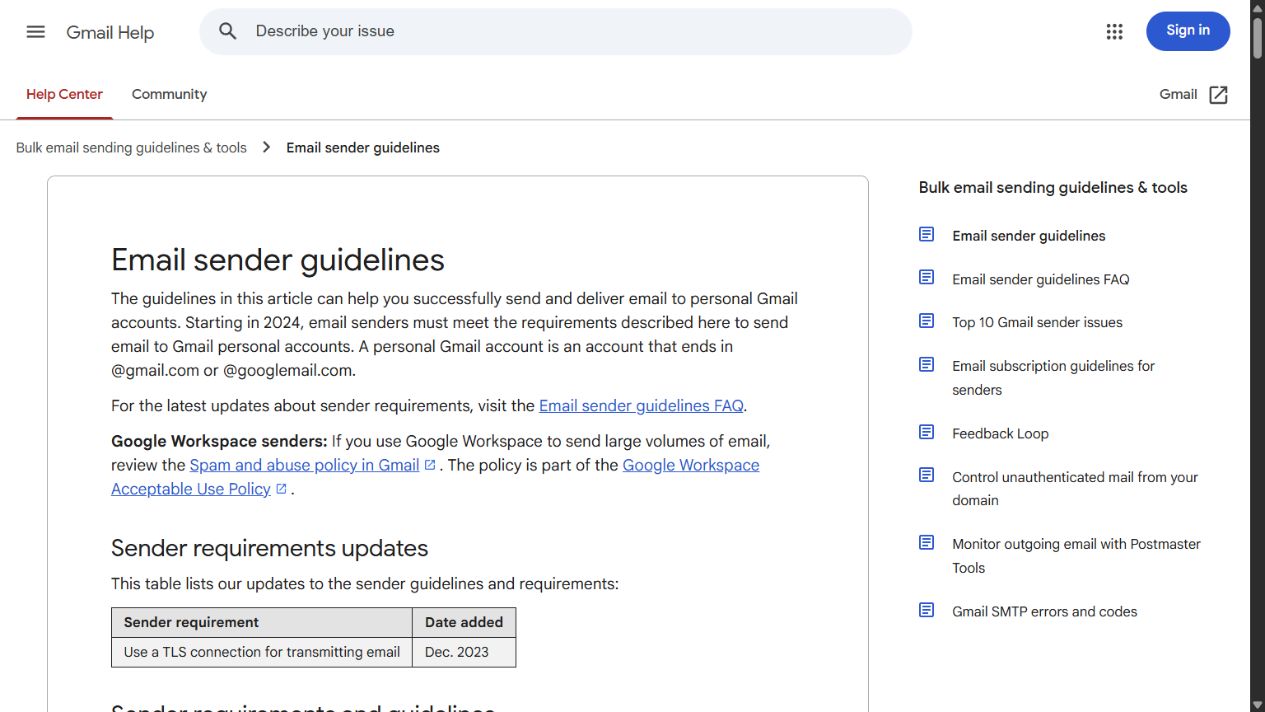1265x712 pixels.
Task: Click article icon beside Monitor outgoing email
Action: coord(927,543)
